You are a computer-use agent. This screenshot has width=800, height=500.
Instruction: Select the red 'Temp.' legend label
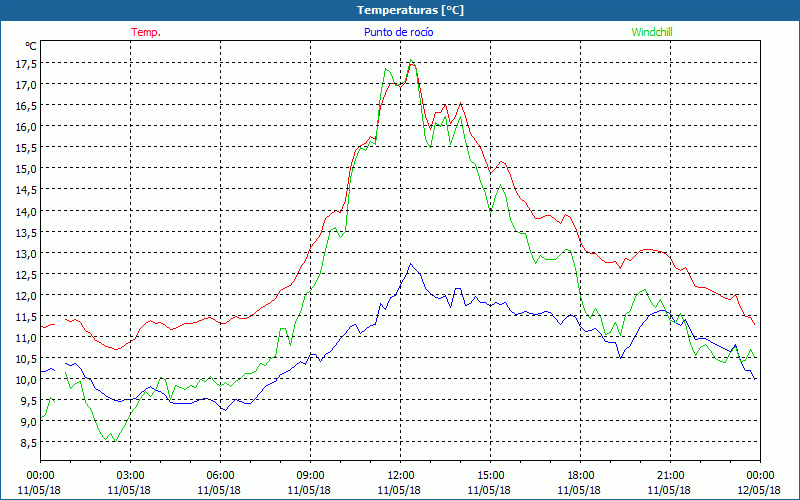[146, 32]
